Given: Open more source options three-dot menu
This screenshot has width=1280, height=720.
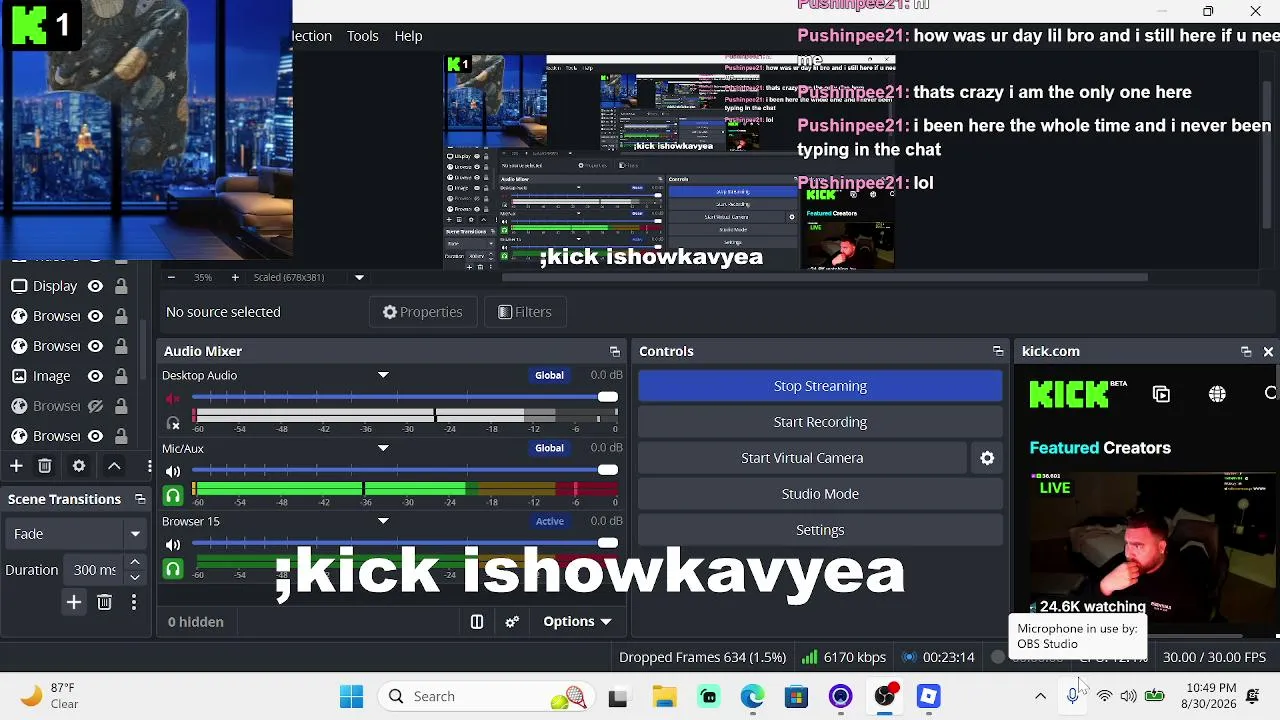Looking at the screenshot, I should (149, 466).
